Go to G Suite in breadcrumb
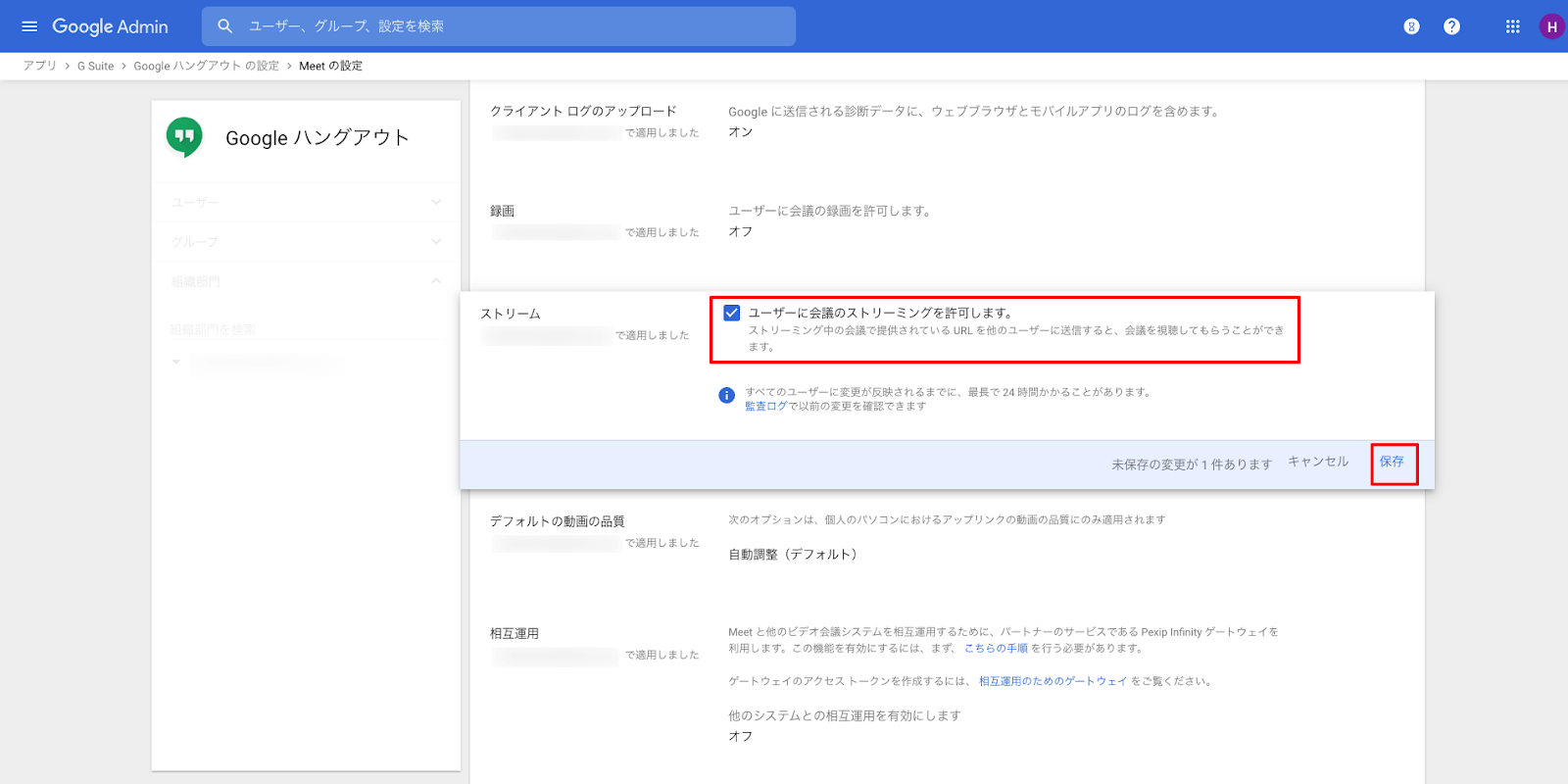 coord(95,66)
